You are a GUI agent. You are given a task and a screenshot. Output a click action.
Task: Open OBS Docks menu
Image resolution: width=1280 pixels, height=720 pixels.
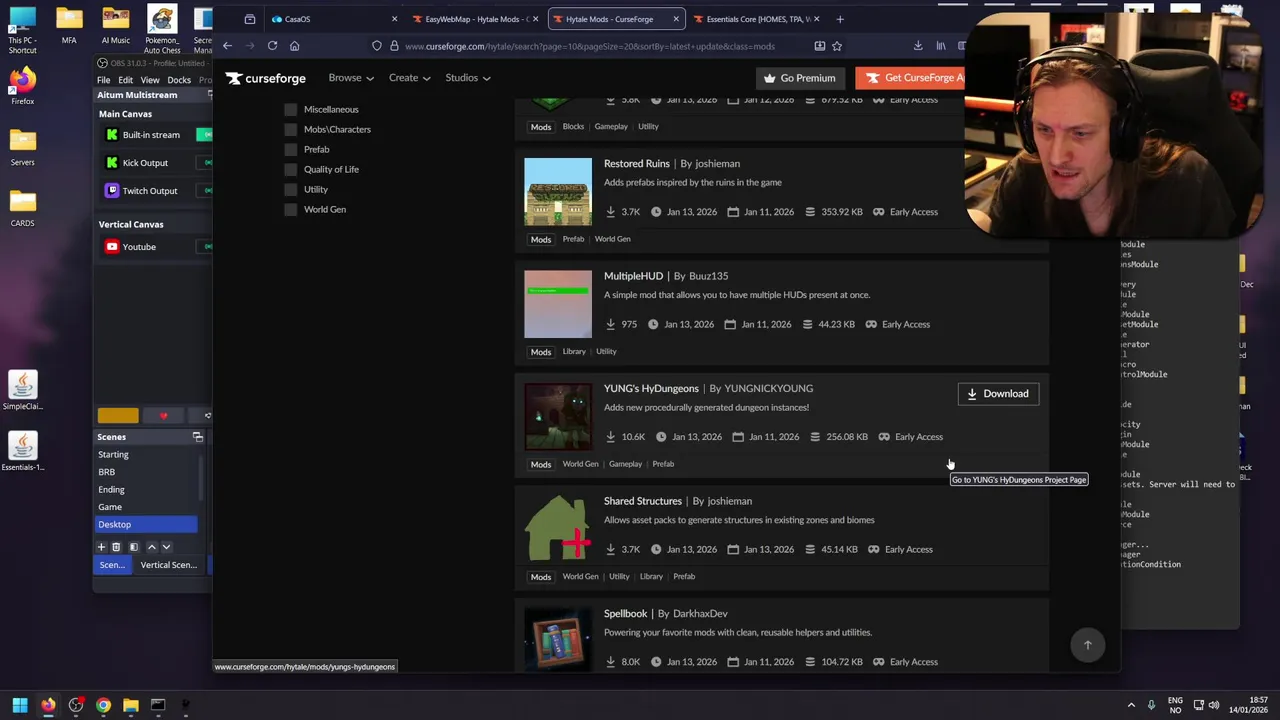coord(179,80)
